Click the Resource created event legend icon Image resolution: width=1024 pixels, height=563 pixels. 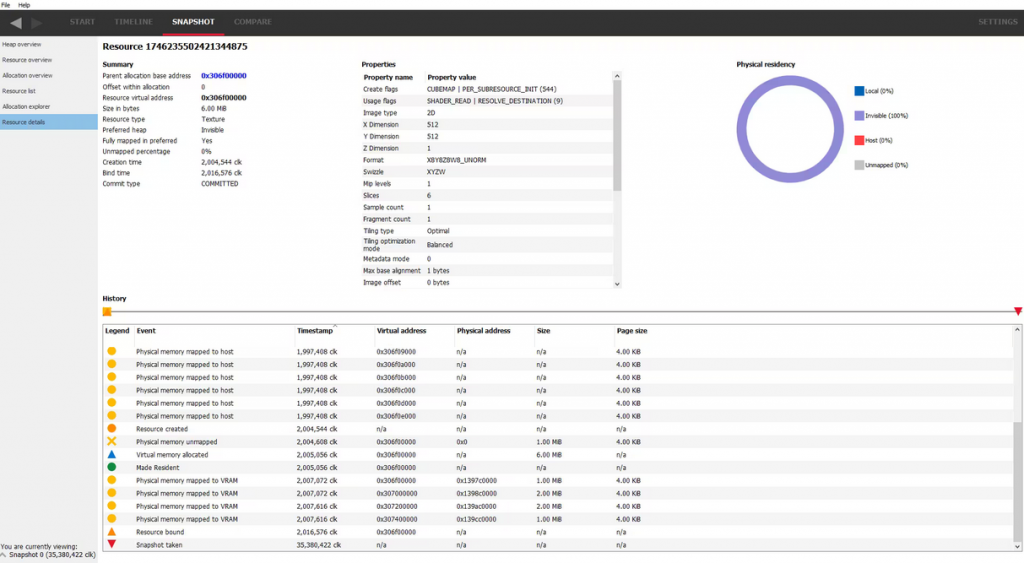(112, 428)
